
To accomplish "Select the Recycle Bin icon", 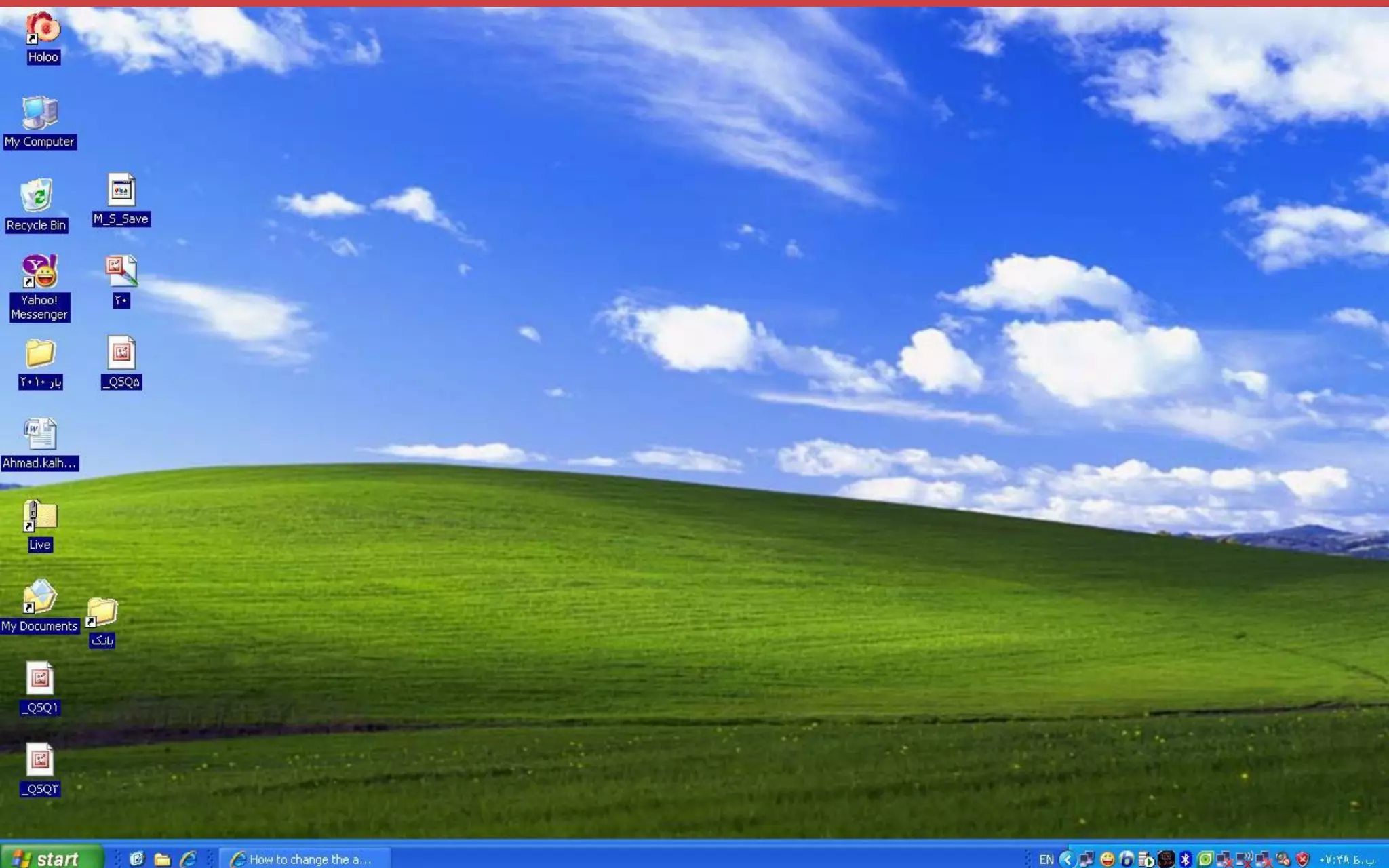I will [37, 197].
